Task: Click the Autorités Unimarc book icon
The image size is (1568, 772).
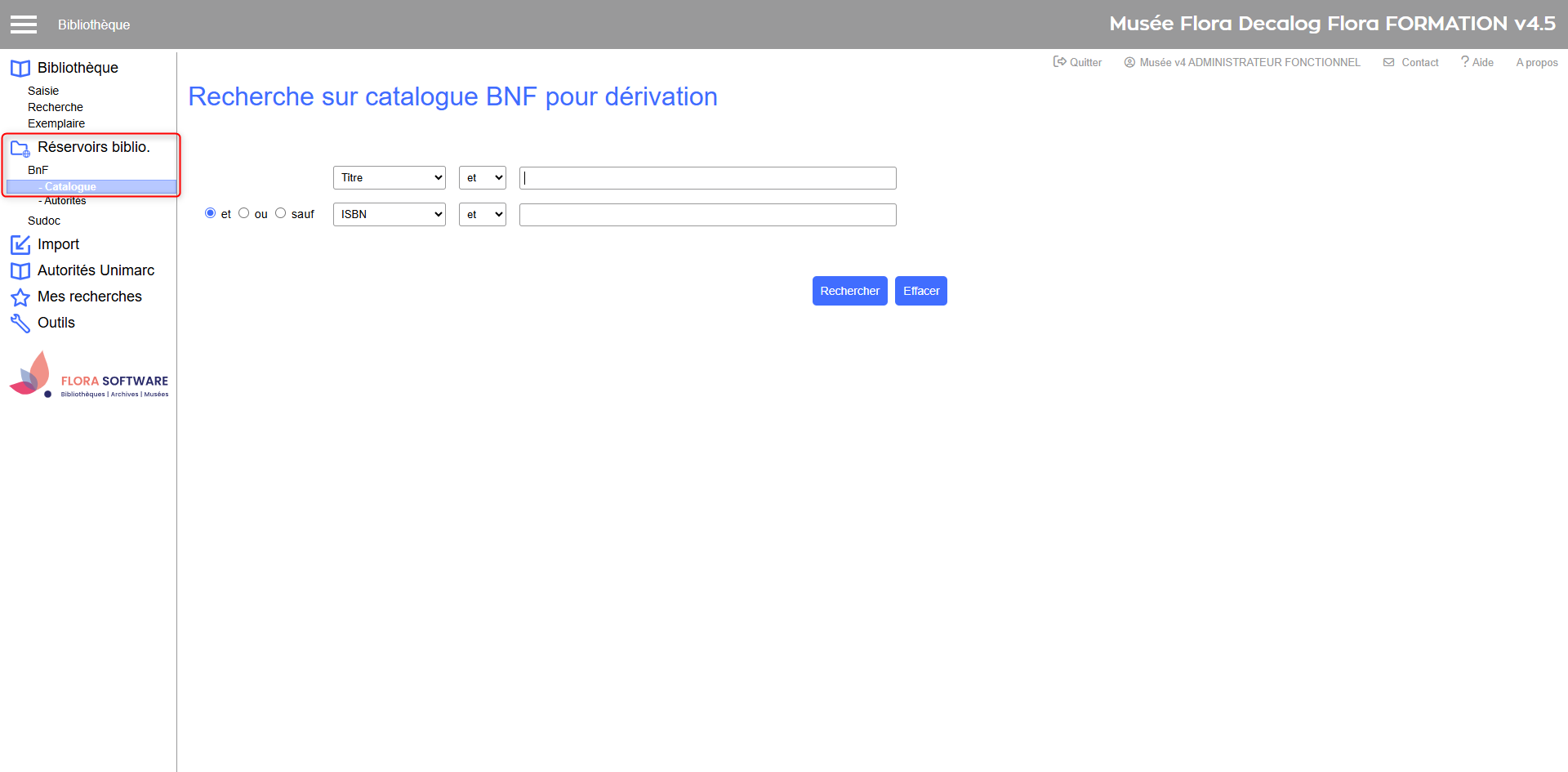Action: pyautogui.click(x=20, y=271)
